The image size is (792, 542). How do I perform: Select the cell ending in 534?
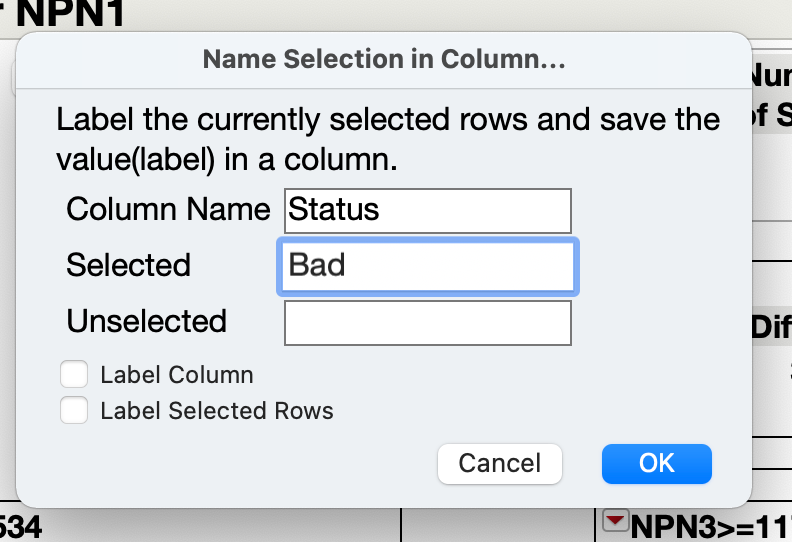click(20, 527)
